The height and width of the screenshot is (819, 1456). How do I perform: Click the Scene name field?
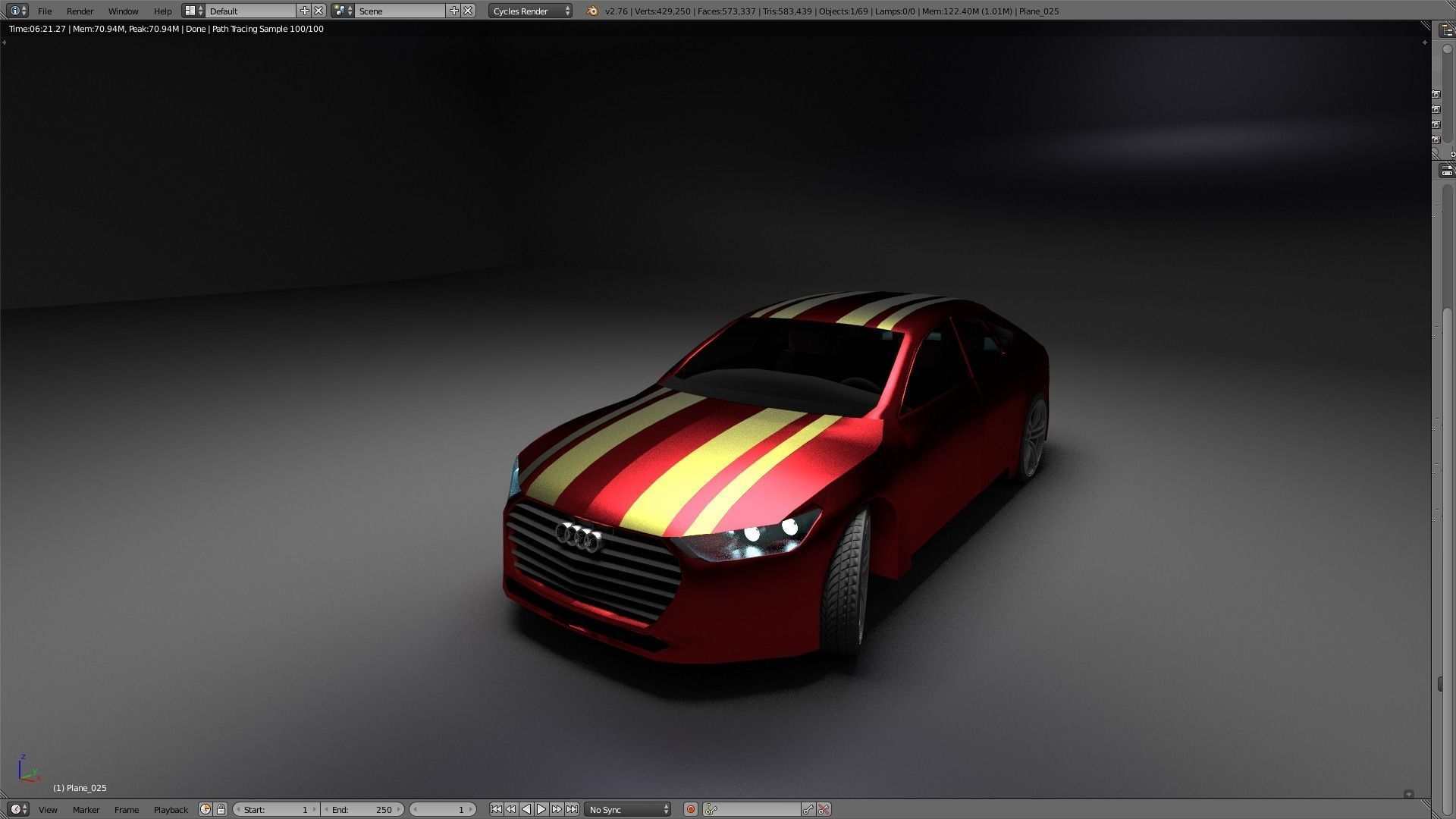[400, 11]
